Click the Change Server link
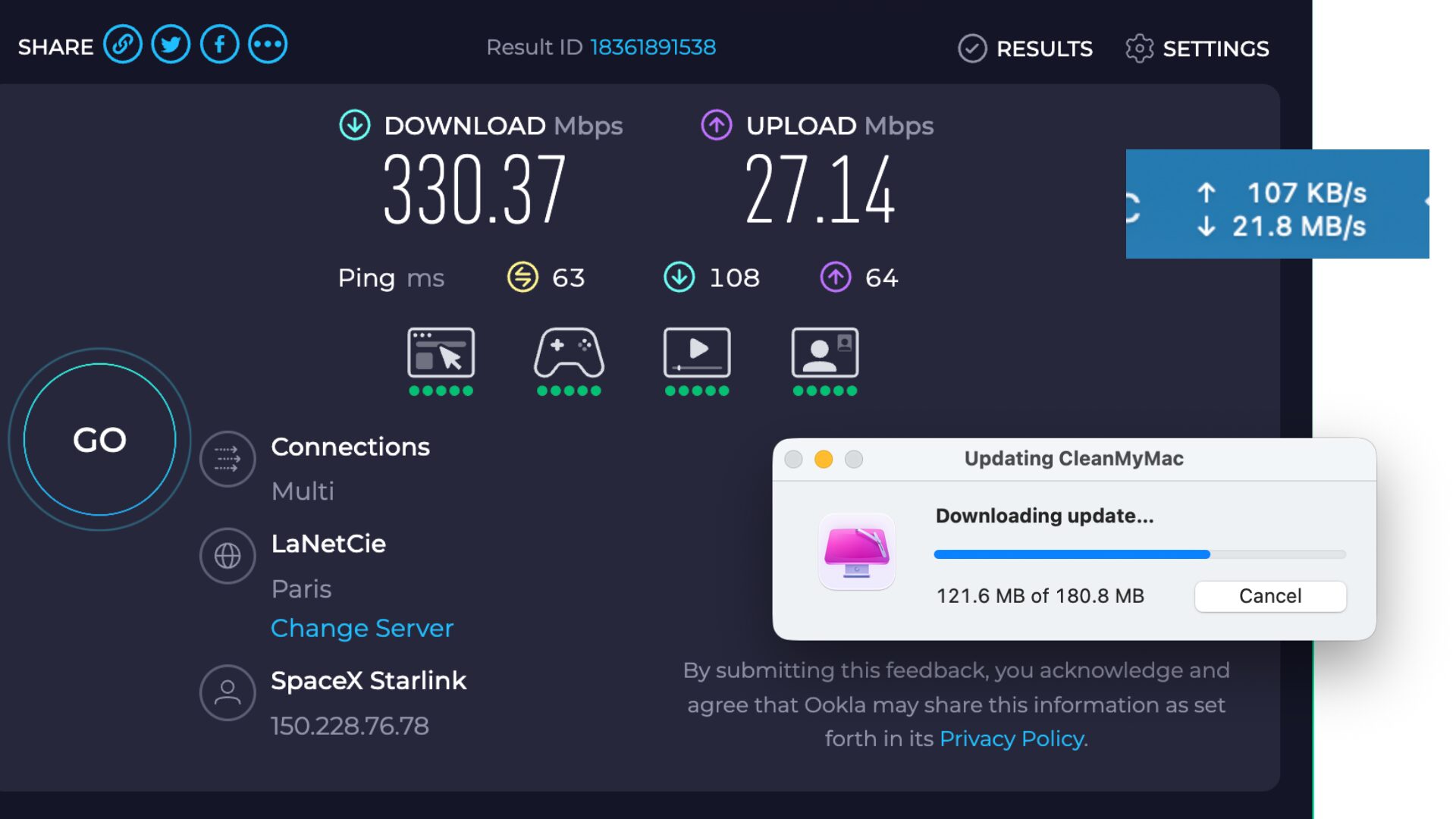Screen dimensions: 1456x819 click(x=362, y=629)
